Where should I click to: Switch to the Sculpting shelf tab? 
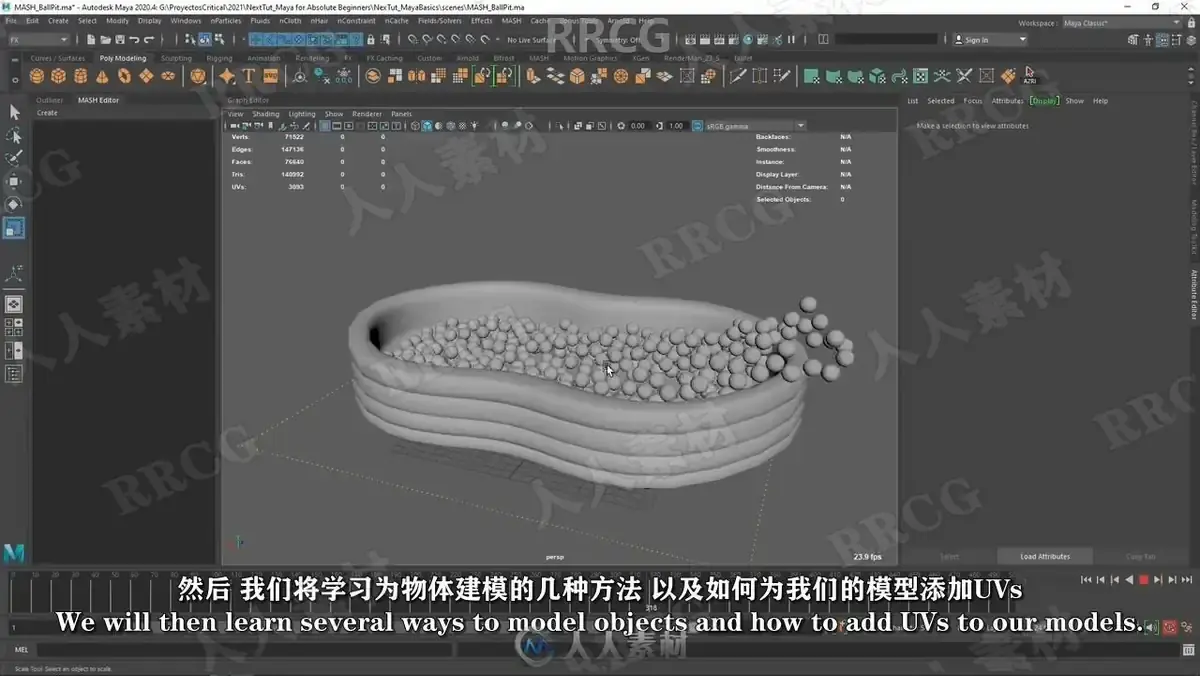[176, 58]
